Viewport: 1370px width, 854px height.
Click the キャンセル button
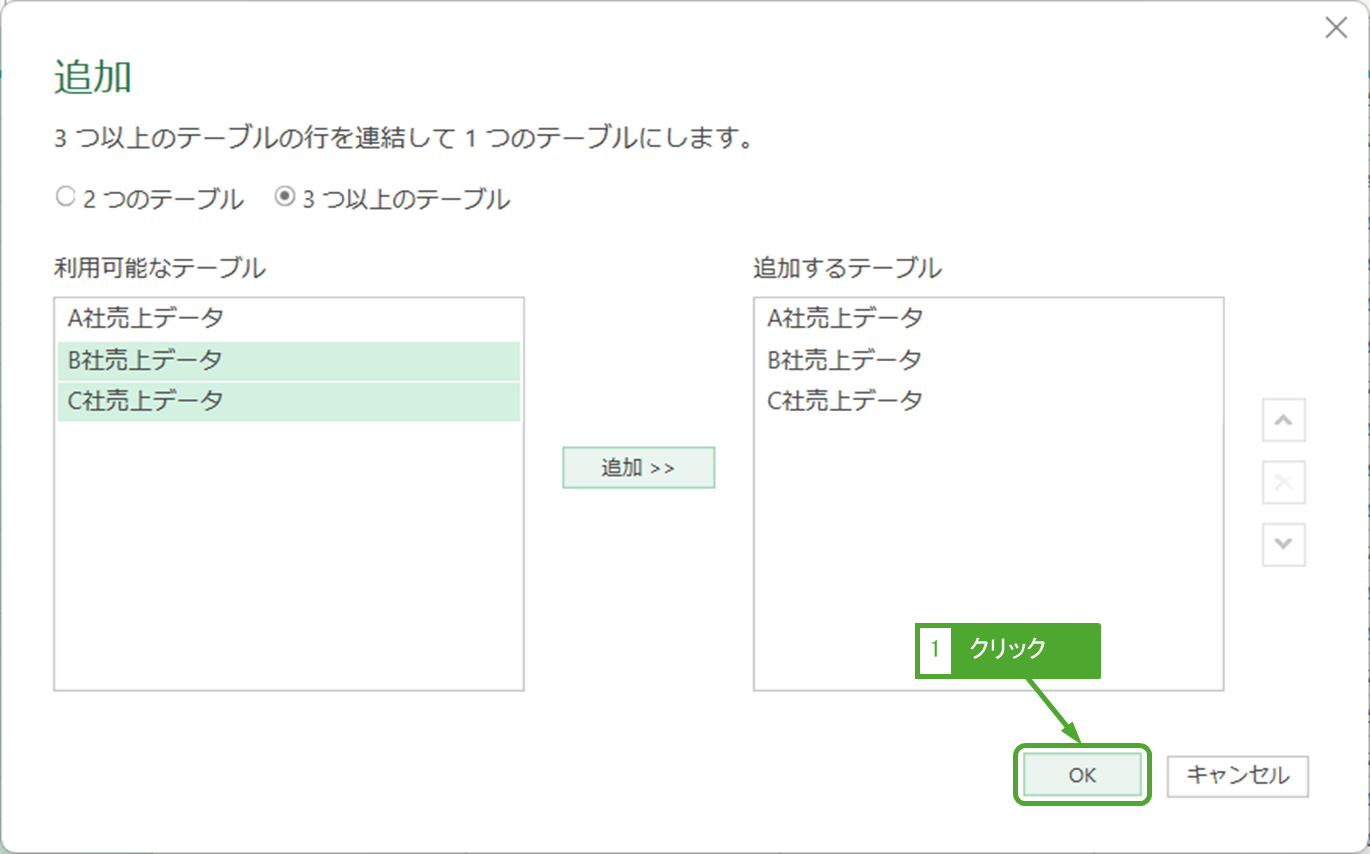pos(1238,775)
